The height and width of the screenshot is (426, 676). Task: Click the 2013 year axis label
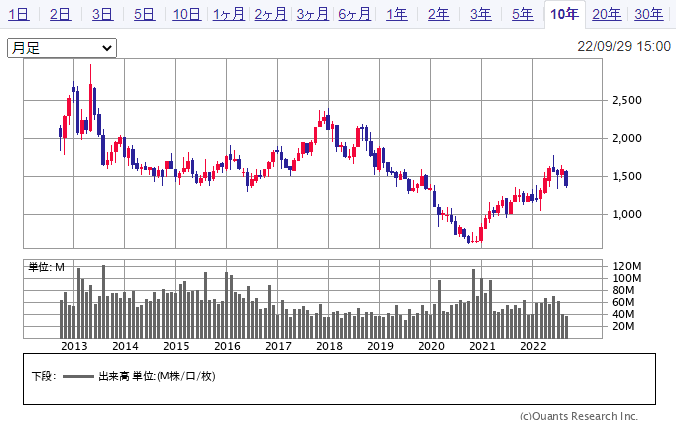click(x=74, y=346)
